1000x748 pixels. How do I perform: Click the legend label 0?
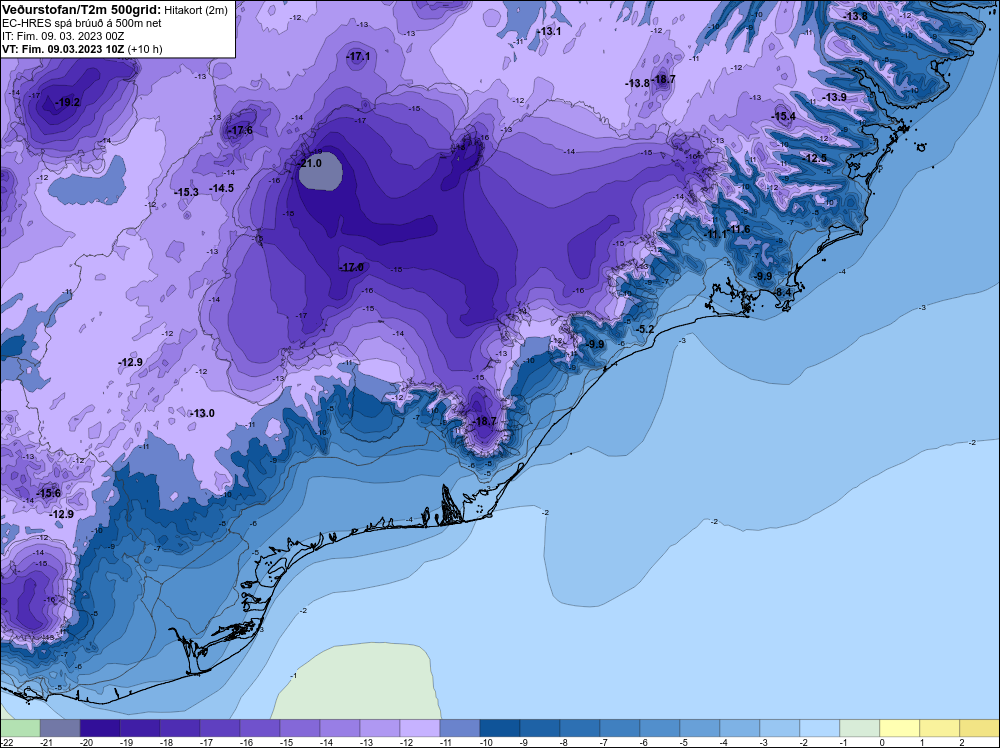[883, 742]
